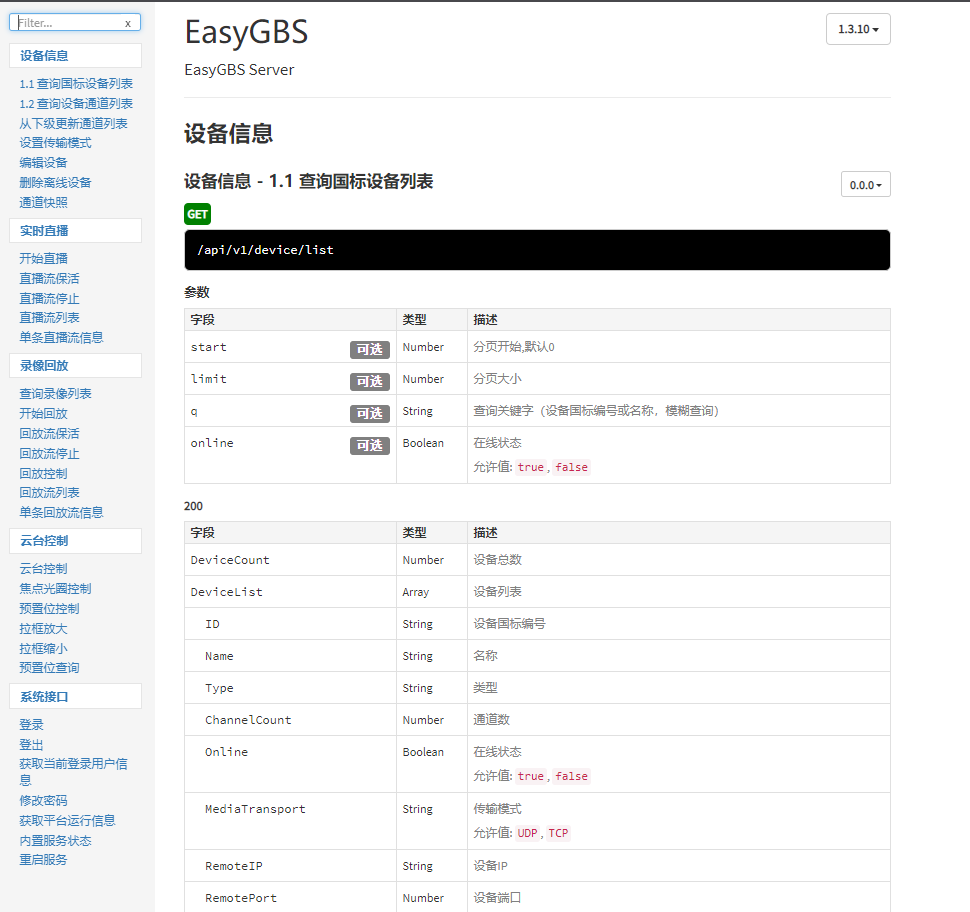The image size is (970, 912).
Task: Open 回放流保活 link
Action: 49,433
